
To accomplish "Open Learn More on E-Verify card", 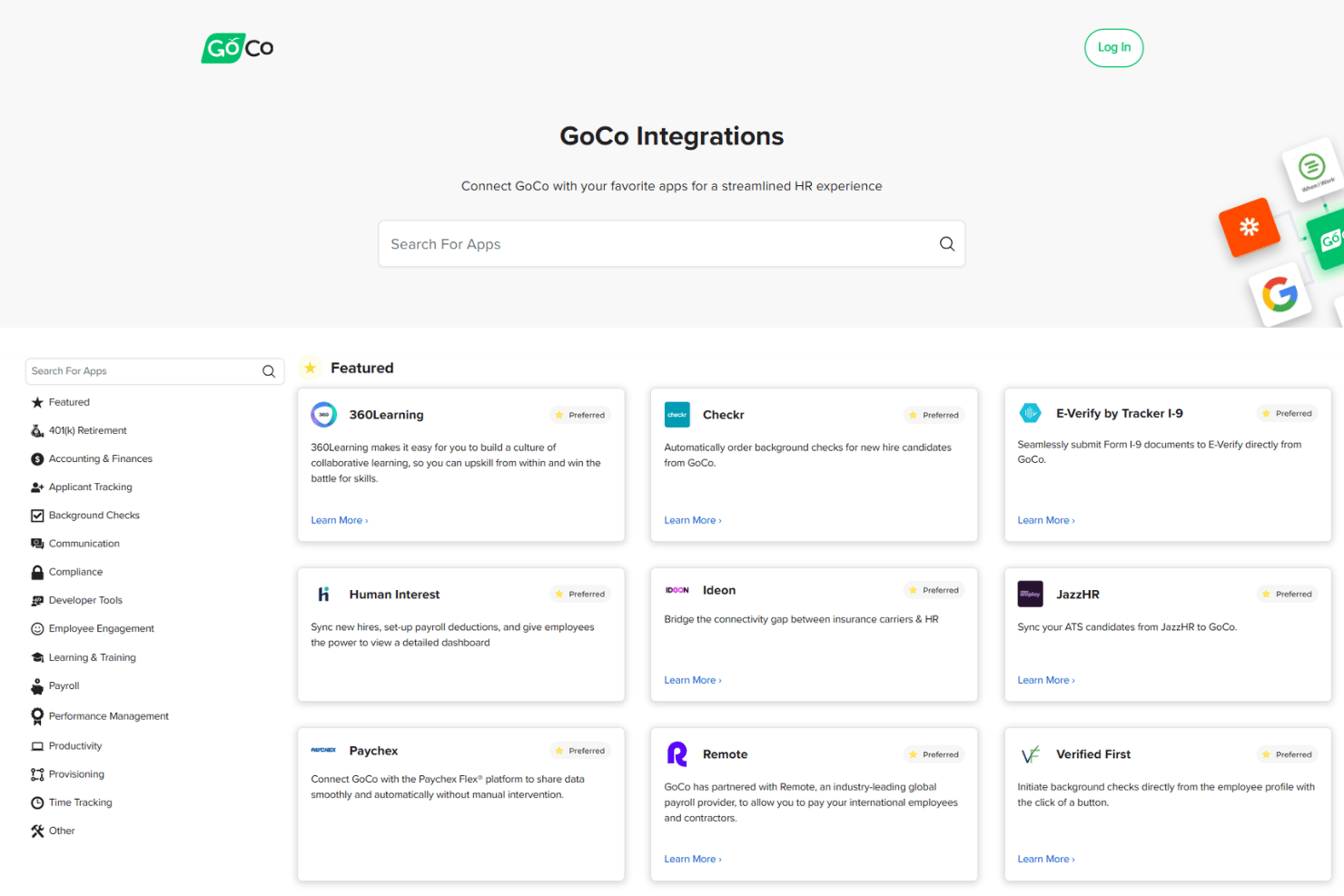I will (x=1046, y=520).
